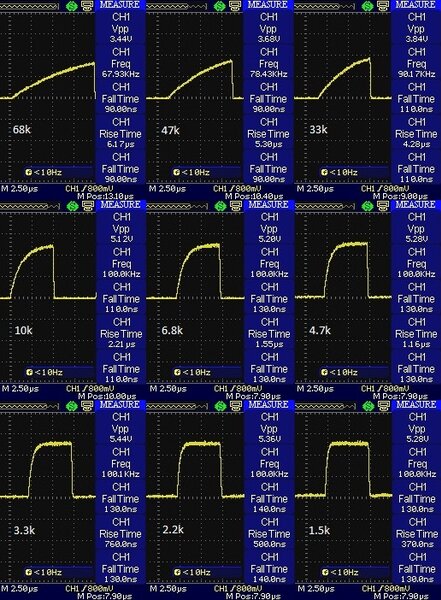Click the 10k resistor label
The height and width of the screenshot is (600, 441).
tap(23, 330)
